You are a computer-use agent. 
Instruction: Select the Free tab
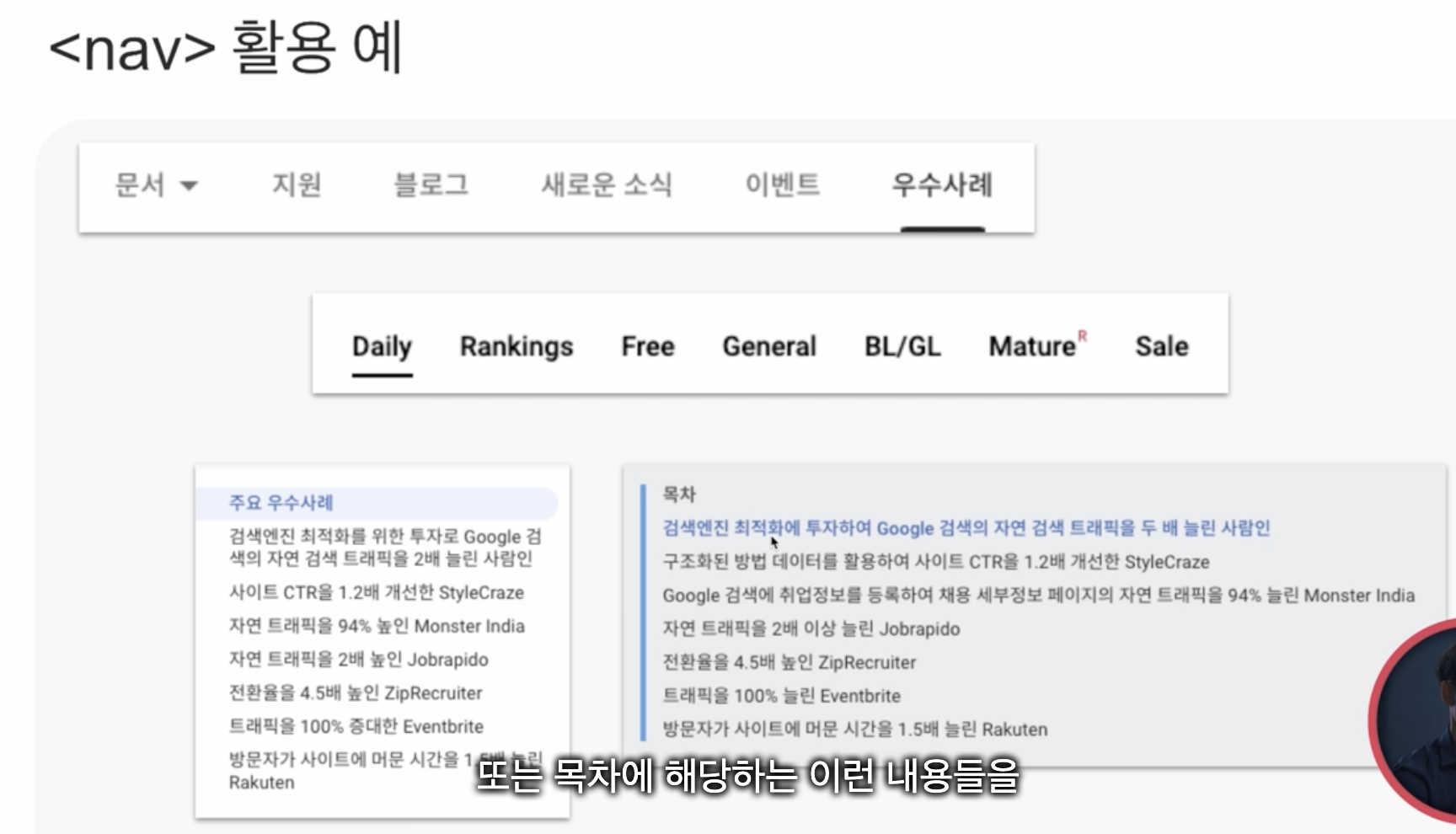[x=647, y=346]
